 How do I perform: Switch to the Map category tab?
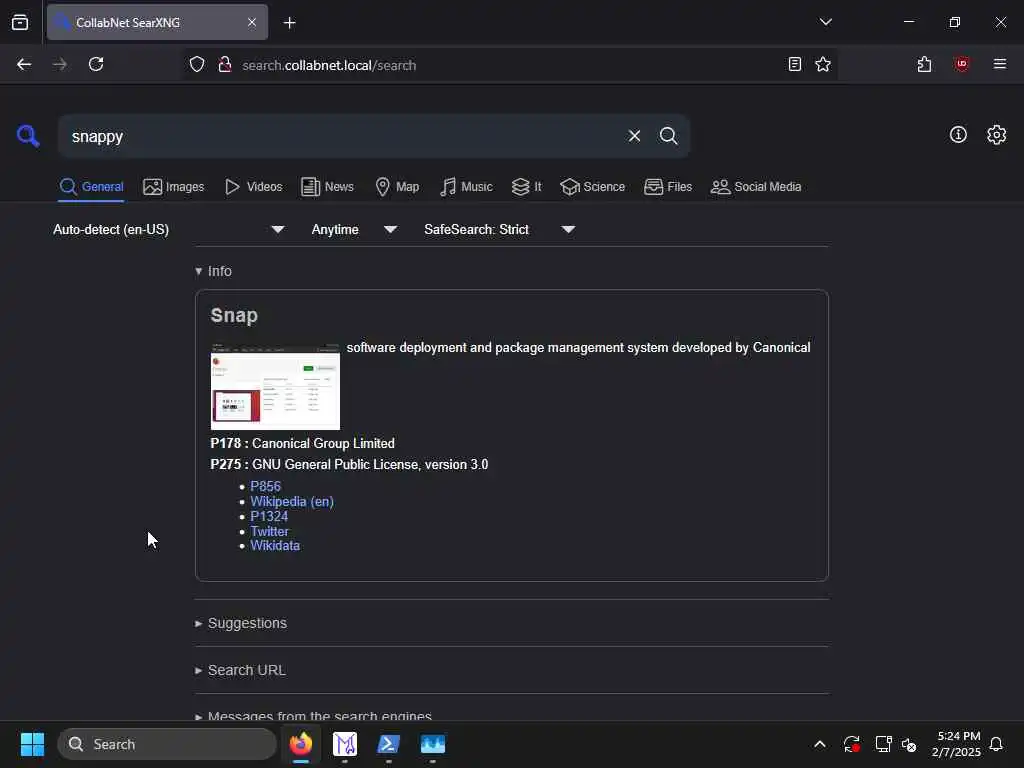(397, 187)
